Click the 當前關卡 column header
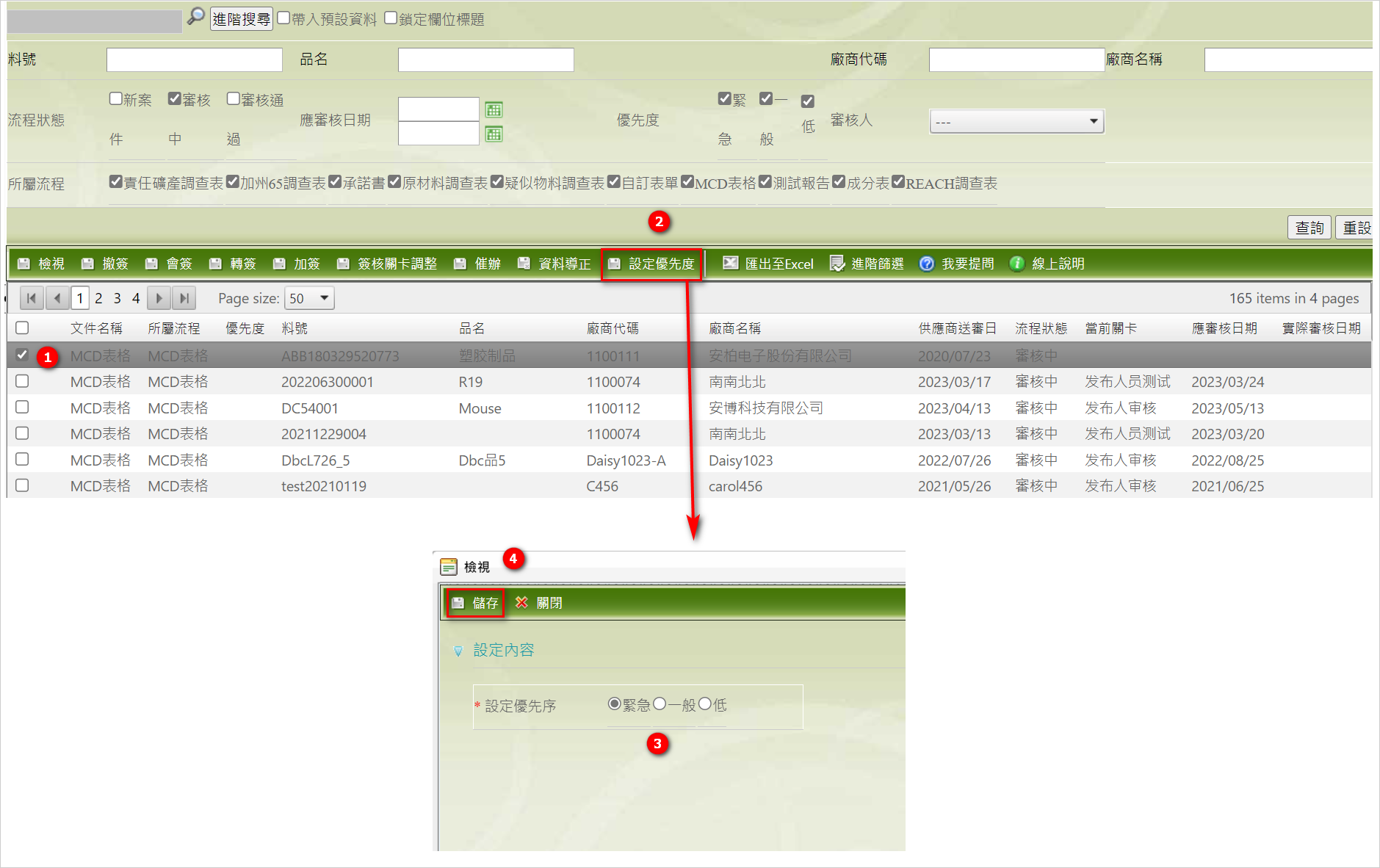Image resolution: width=1380 pixels, height=868 pixels. (1110, 328)
